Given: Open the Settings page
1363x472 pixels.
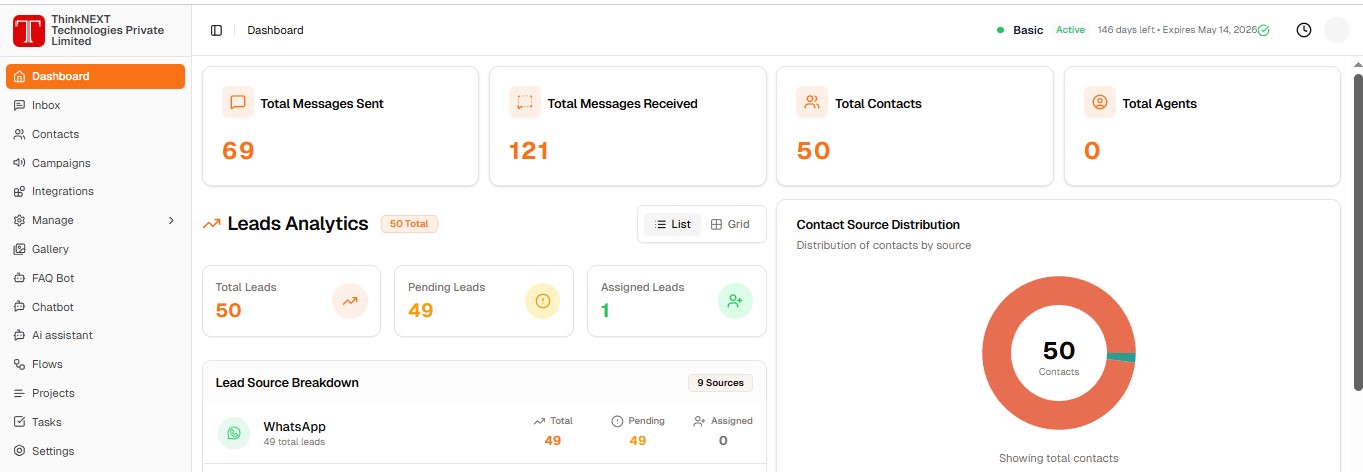Looking at the screenshot, I should [x=52, y=451].
